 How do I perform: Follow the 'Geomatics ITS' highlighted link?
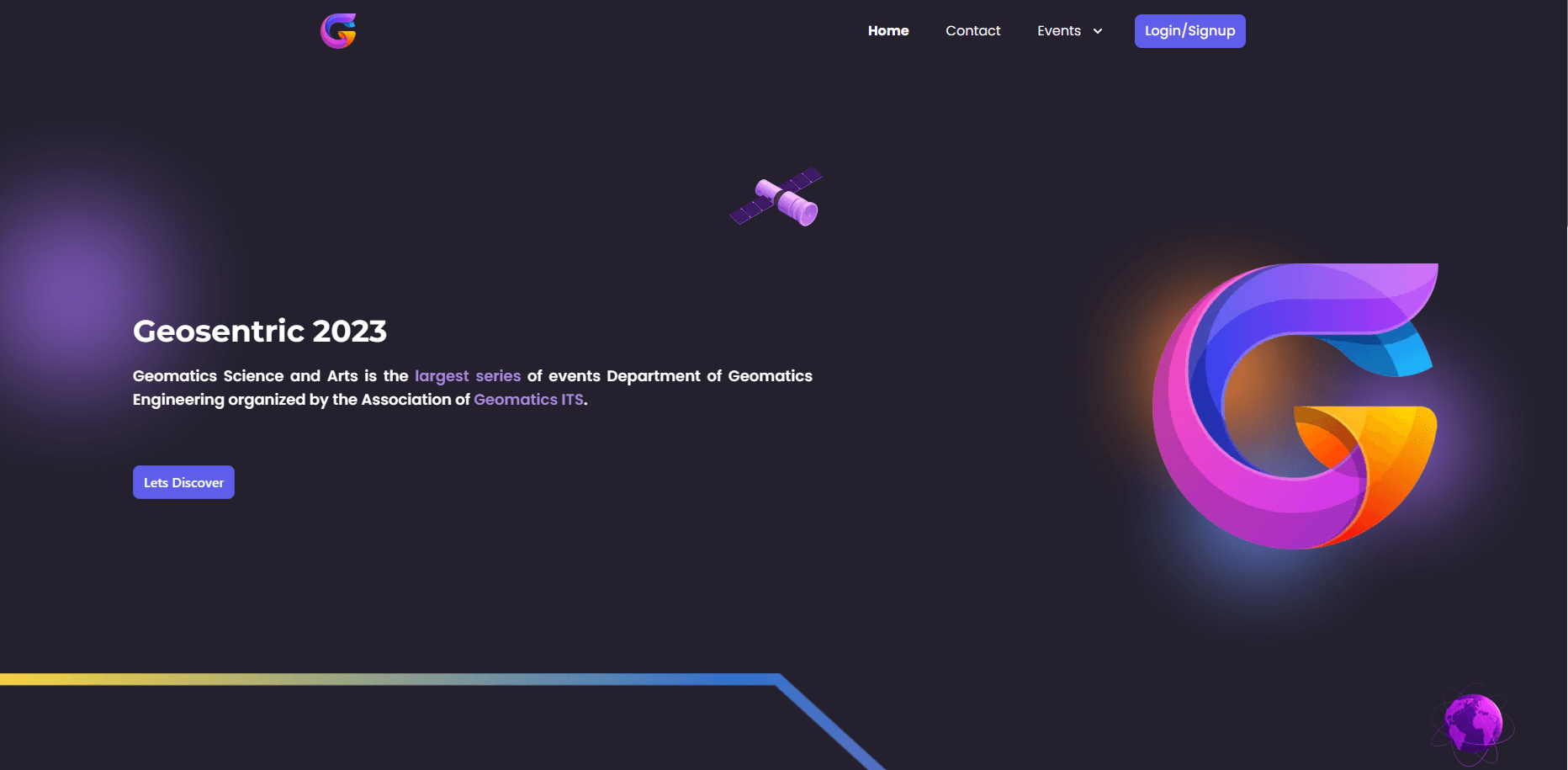click(x=528, y=400)
